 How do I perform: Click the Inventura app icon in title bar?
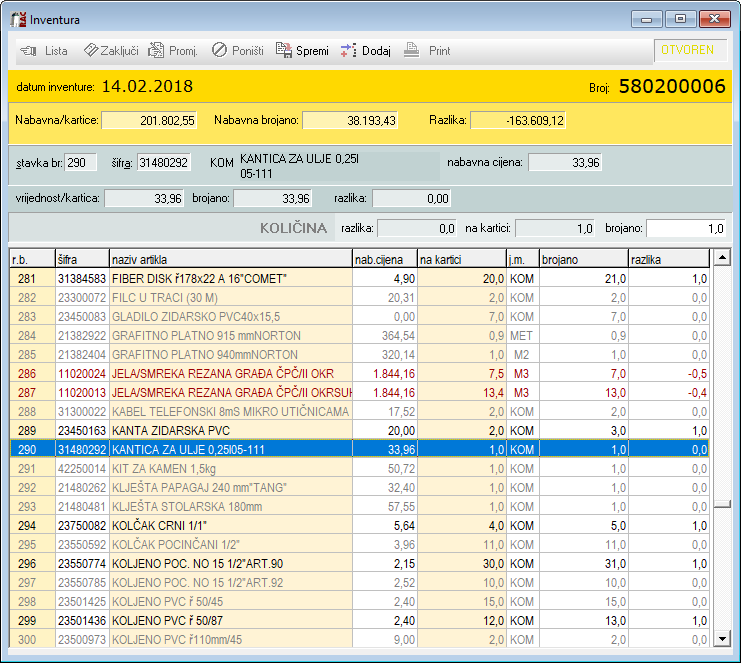[x=17, y=19]
